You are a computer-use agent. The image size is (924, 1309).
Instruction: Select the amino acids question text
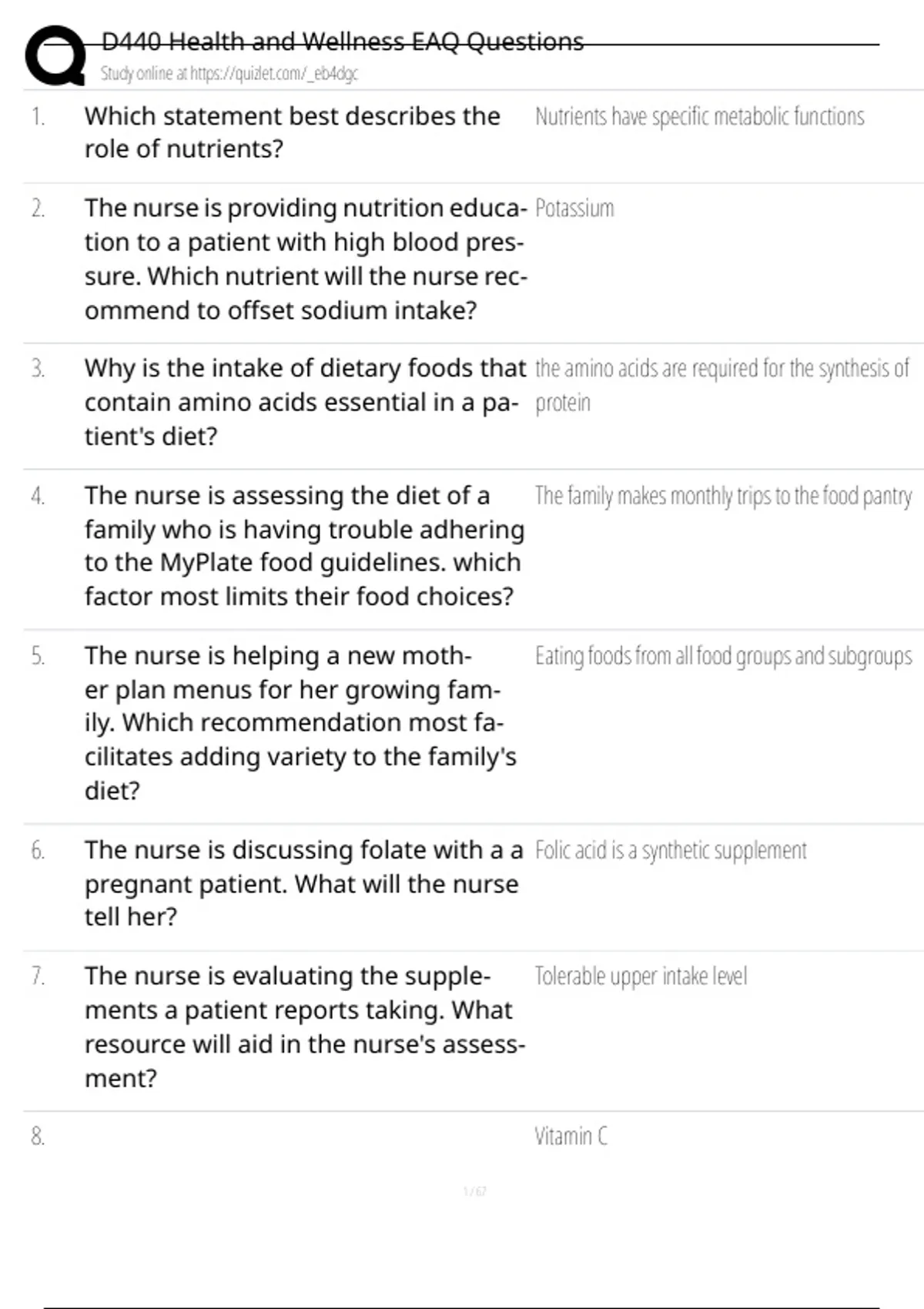coord(305,402)
